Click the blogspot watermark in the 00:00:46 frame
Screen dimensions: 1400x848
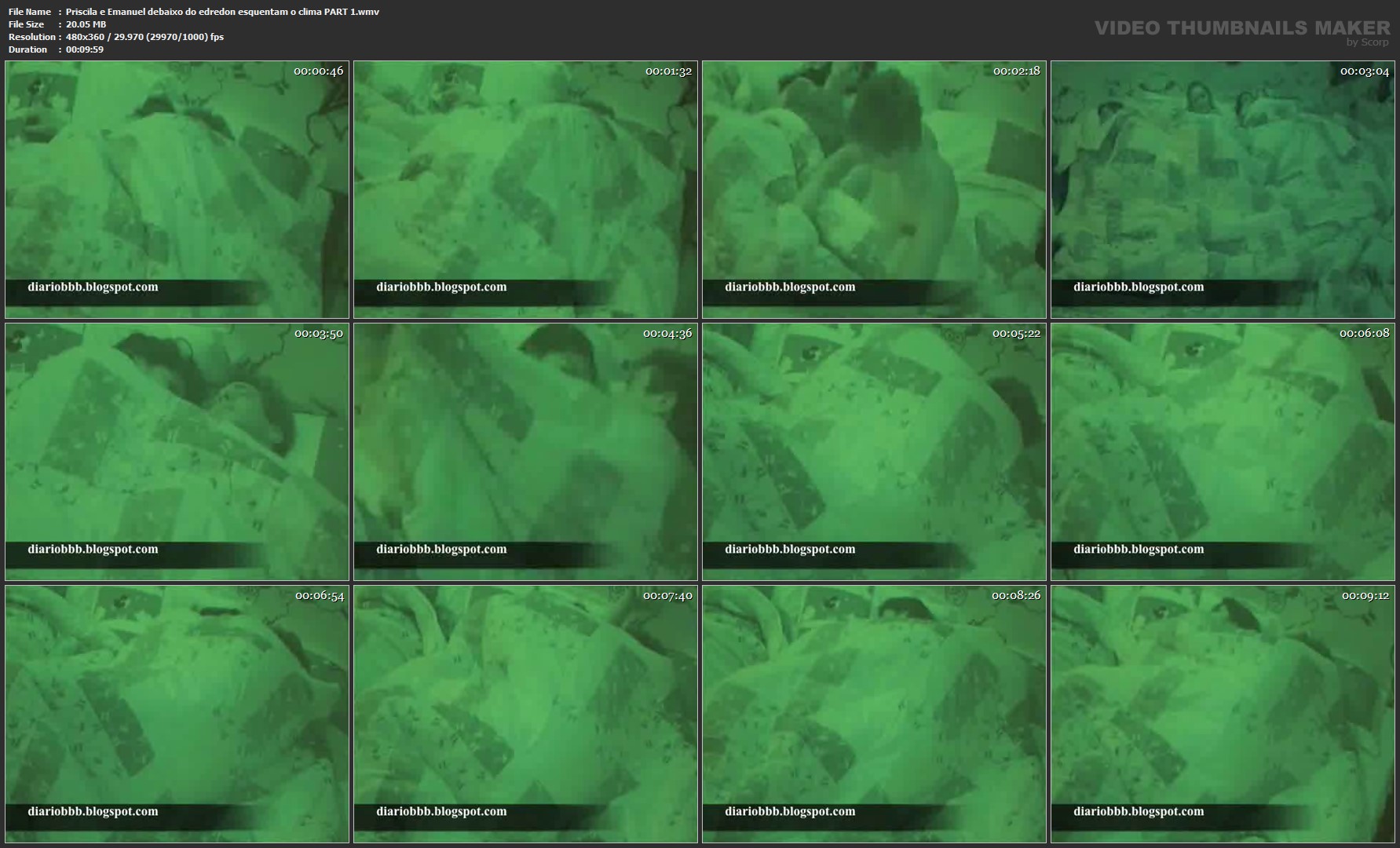click(x=93, y=287)
